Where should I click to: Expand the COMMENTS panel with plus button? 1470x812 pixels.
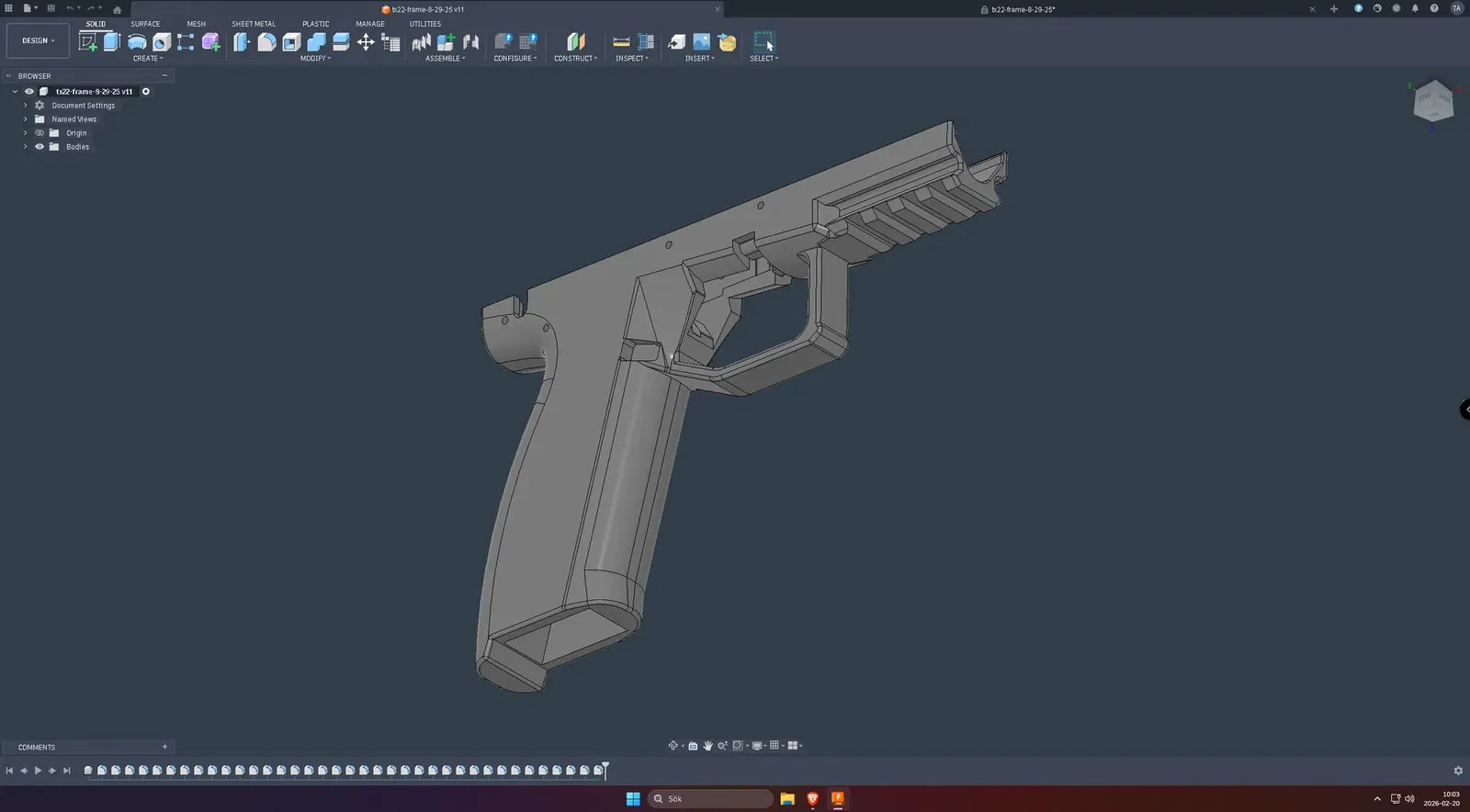(164, 747)
